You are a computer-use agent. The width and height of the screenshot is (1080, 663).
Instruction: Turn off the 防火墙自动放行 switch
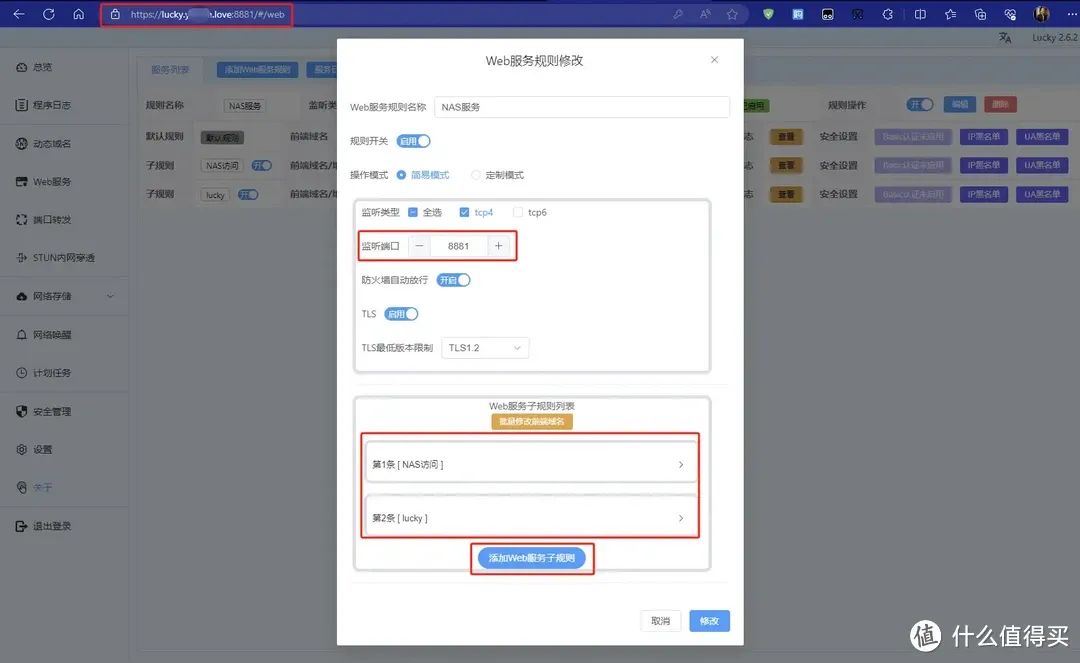click(453, 280)
